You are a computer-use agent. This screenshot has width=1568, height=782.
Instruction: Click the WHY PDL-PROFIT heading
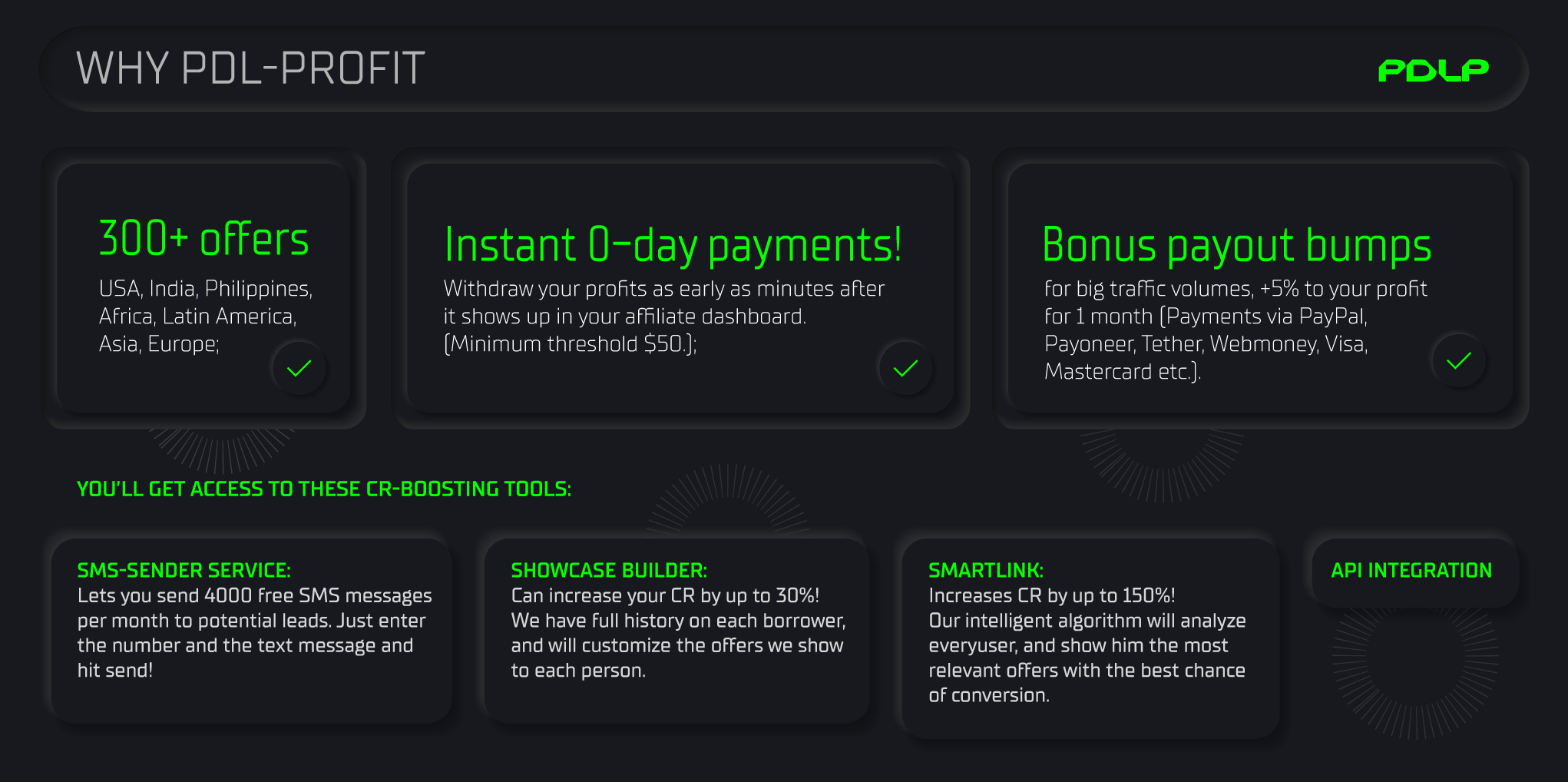coord(250,68)
